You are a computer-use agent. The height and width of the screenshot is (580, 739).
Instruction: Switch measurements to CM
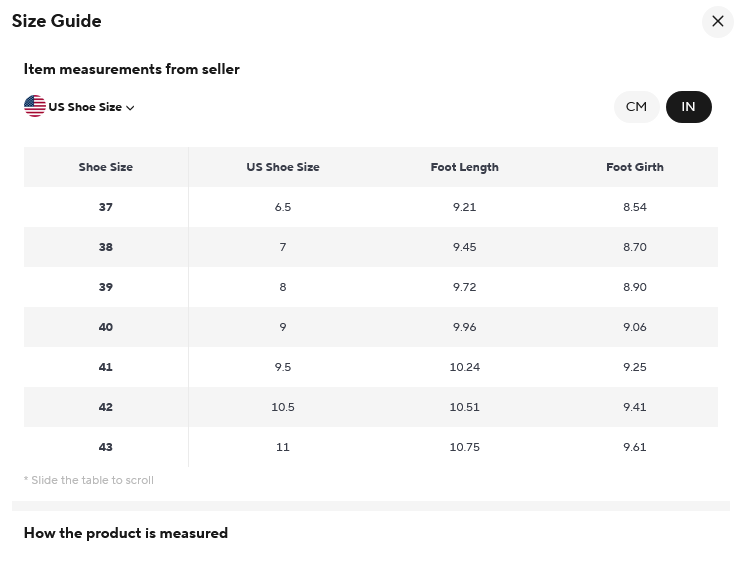click(636, 107)
